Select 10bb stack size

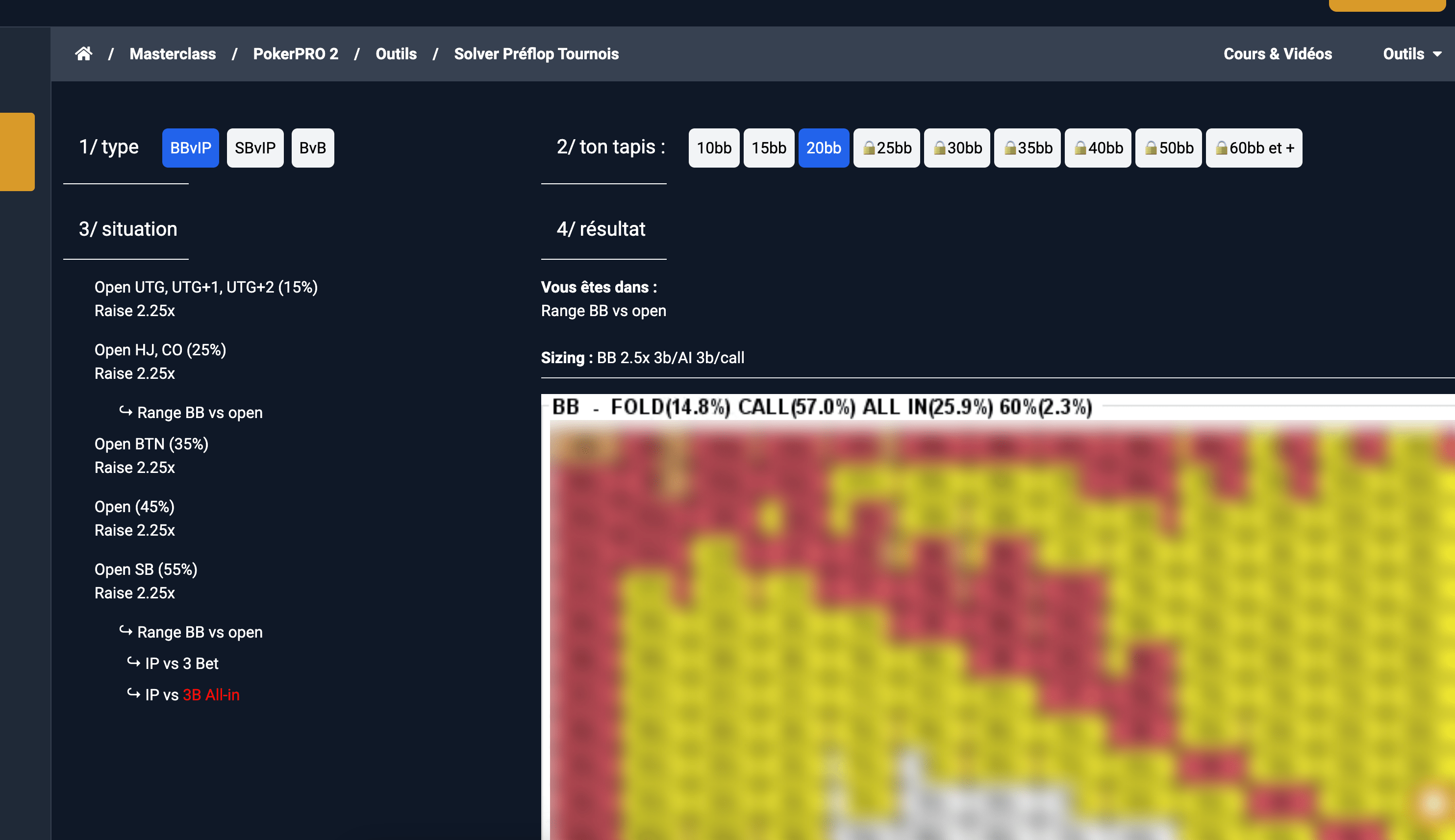tap(714, 148)
